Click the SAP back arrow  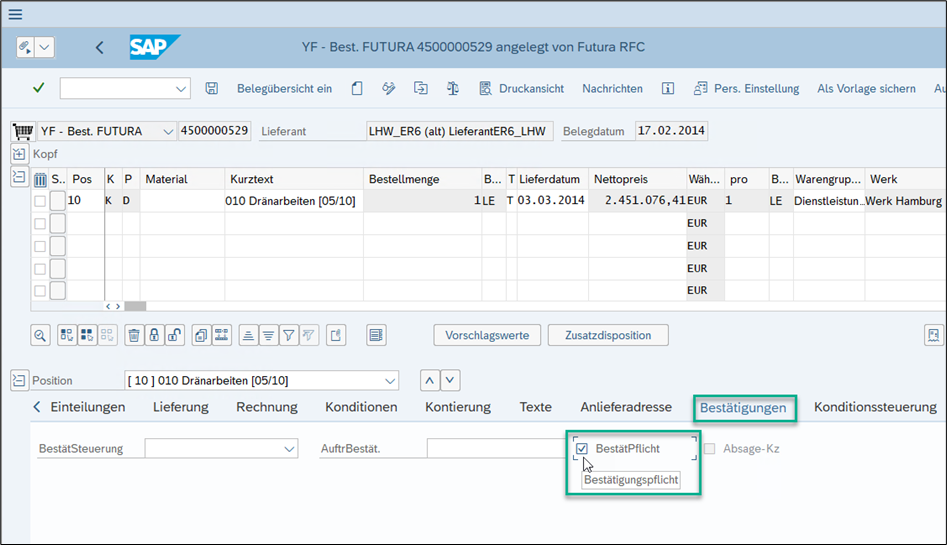(x=99, y=47)
